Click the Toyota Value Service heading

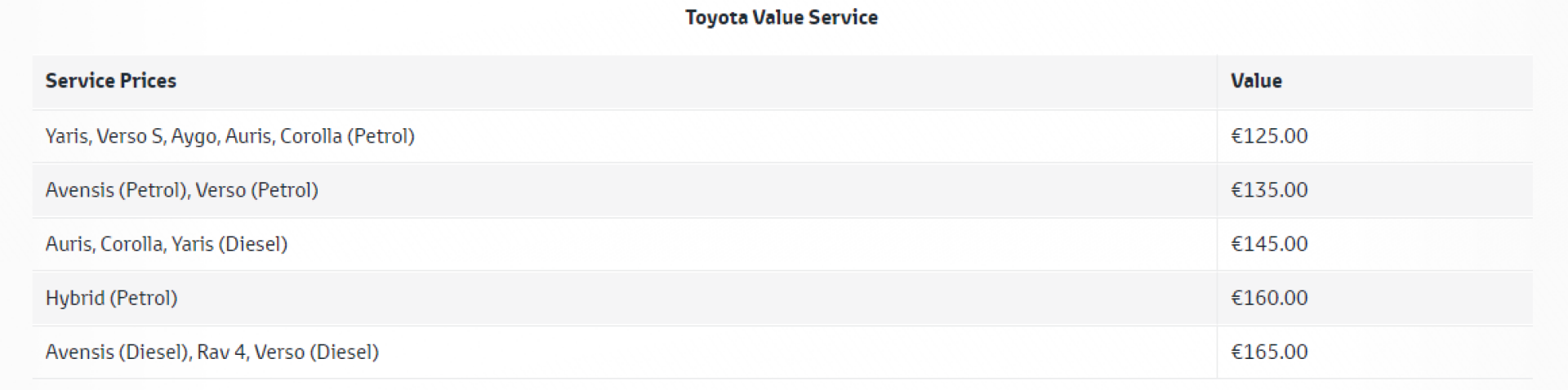(782, 17)
